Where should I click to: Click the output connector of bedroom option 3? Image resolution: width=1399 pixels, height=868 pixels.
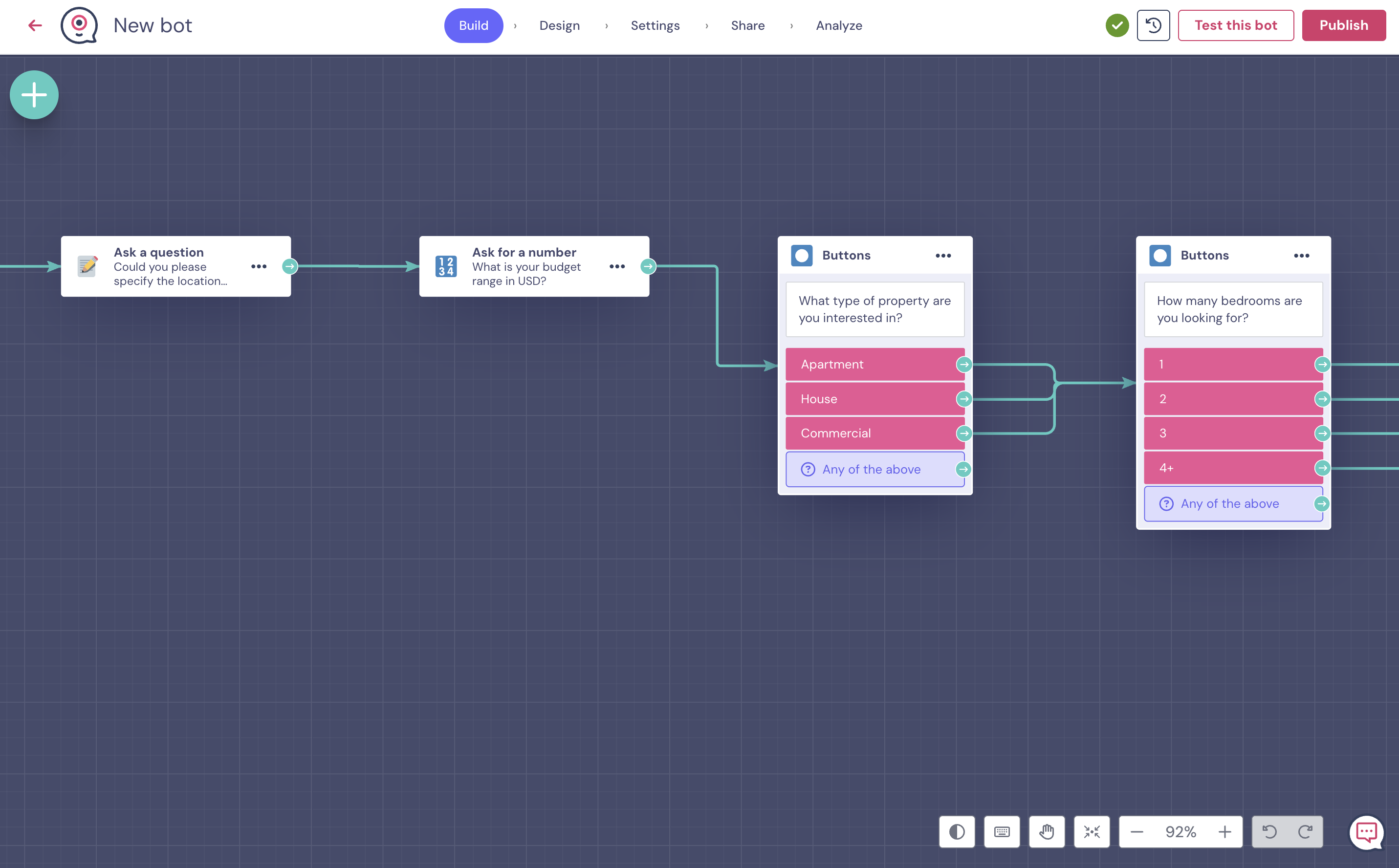(x=1323, y=434)
